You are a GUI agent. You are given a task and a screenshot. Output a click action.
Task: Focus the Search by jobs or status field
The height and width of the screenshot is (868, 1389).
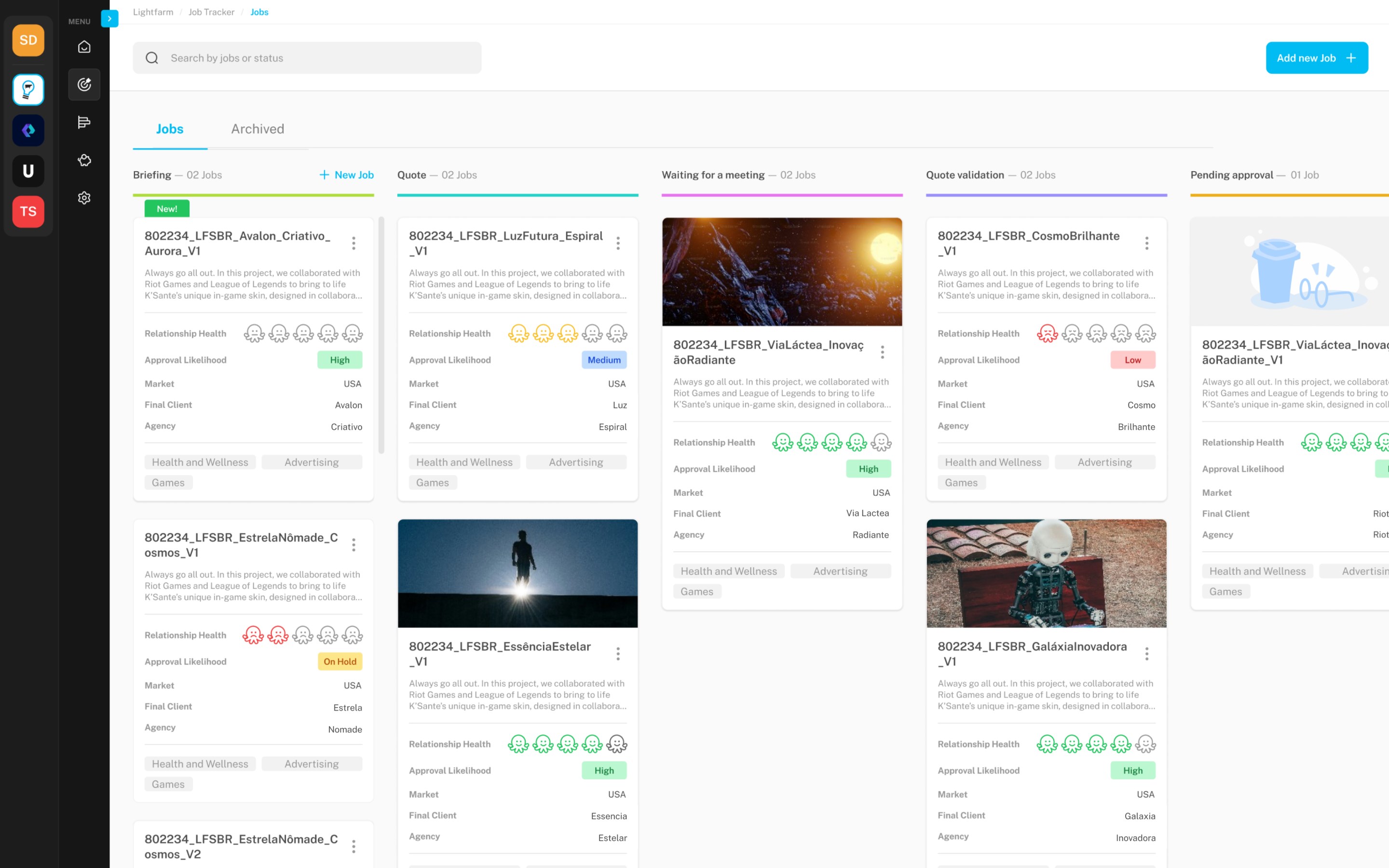coord(307,58)
